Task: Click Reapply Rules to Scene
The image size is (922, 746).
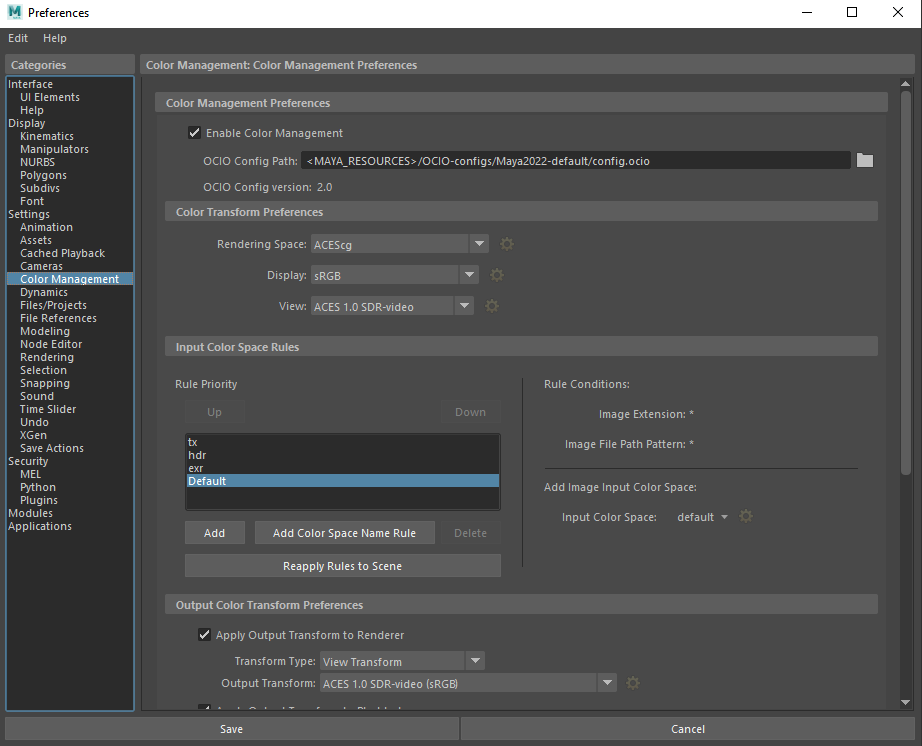Action: [x=342, y=565]
